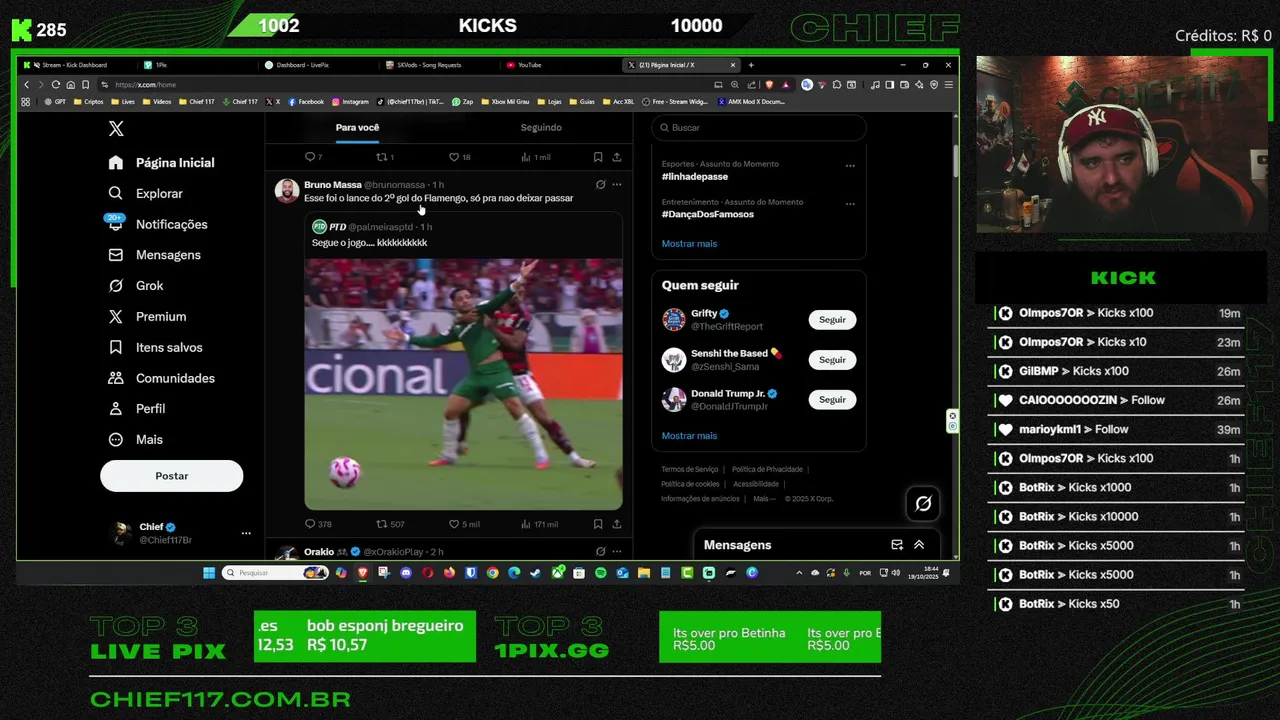The height and width of the screenshot is (720, 1280).
Task: Switch to the Para você tab
Action: (357, 128)
